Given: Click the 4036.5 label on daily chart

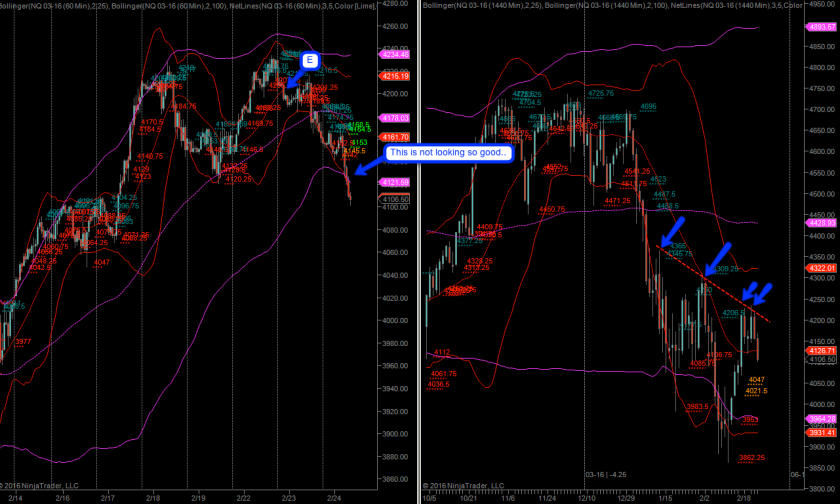Looking at the screenshot, I should (438, 385).
